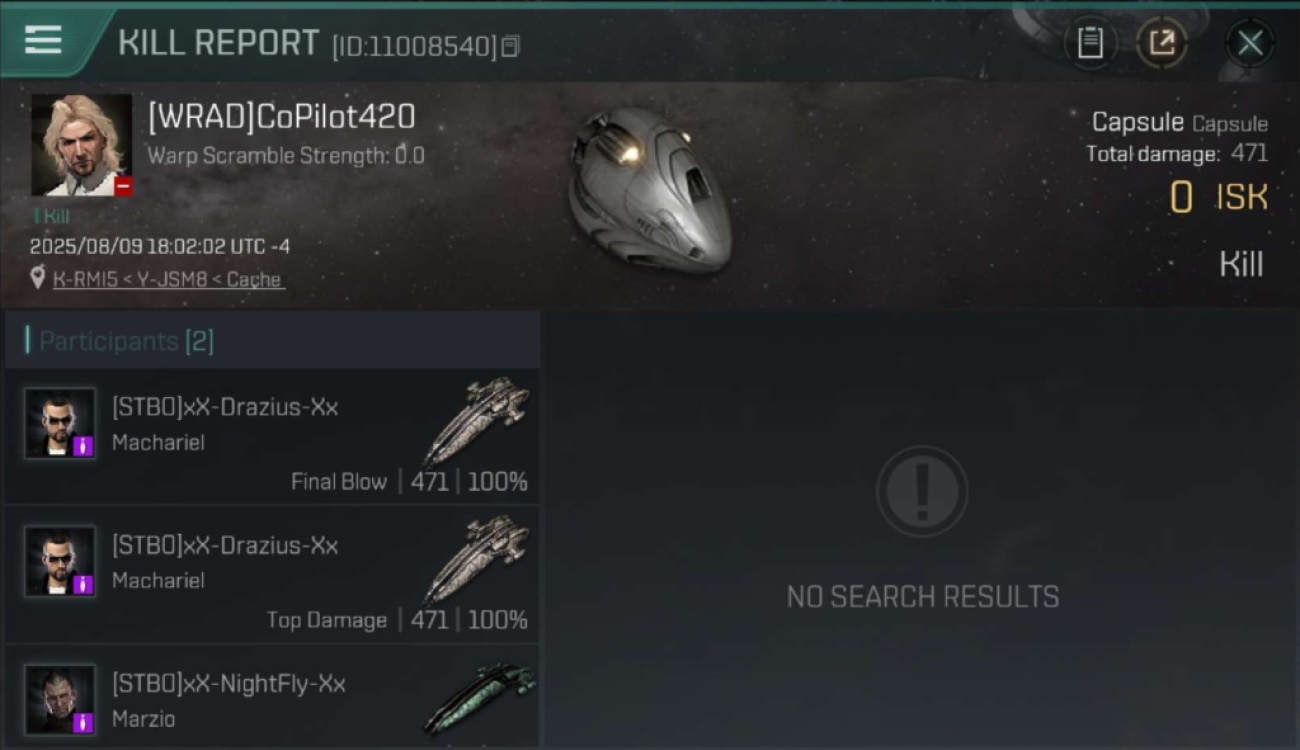
Task: Select the [STBO]xX-NightFly-Xx participant name
Action: click(229, 684)
